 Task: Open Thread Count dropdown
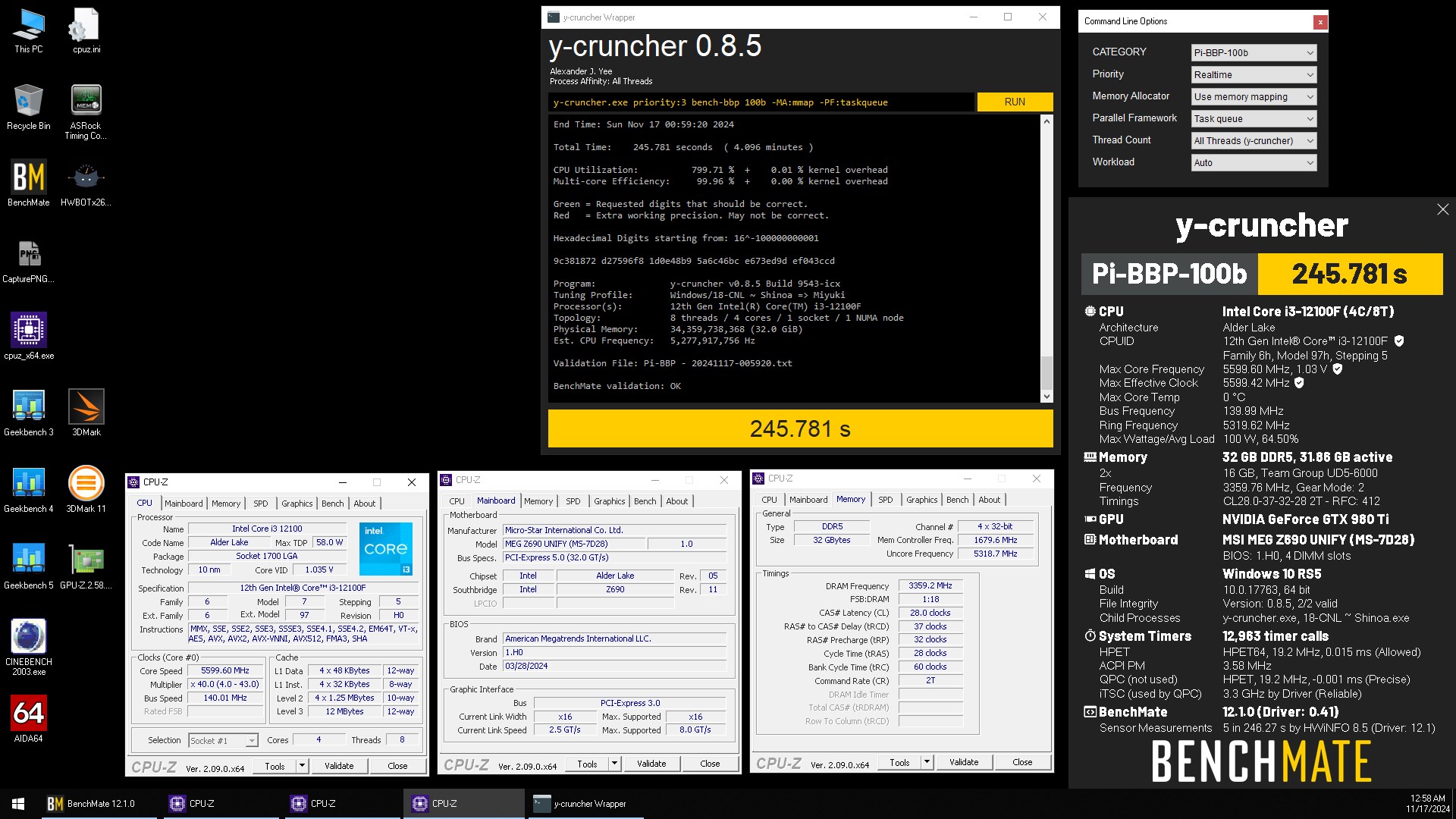tap(1254, 140)
